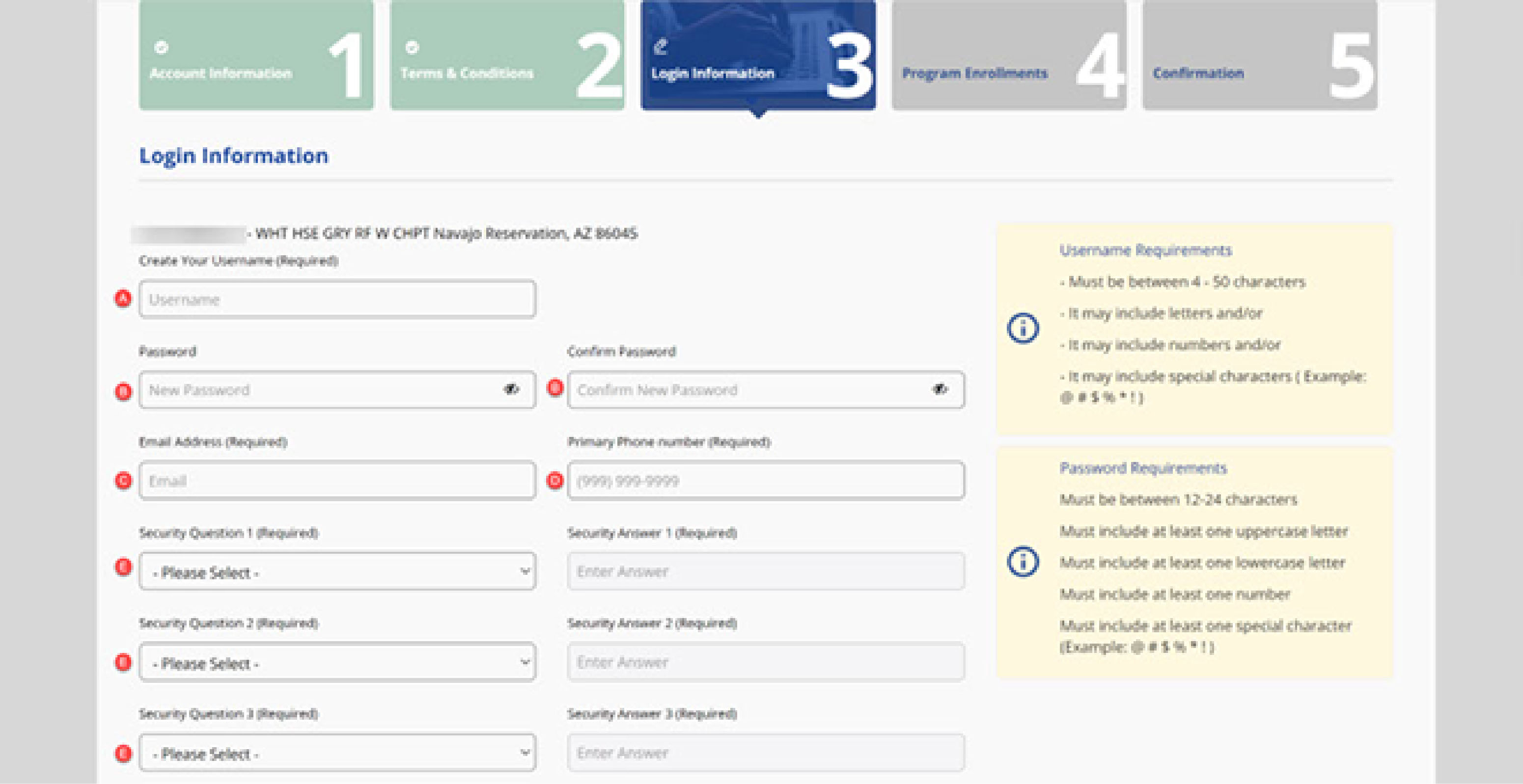Screen dimensions: 1523x784
Task: Go to Account Information step 1 tab
Action: click(256, 55)
